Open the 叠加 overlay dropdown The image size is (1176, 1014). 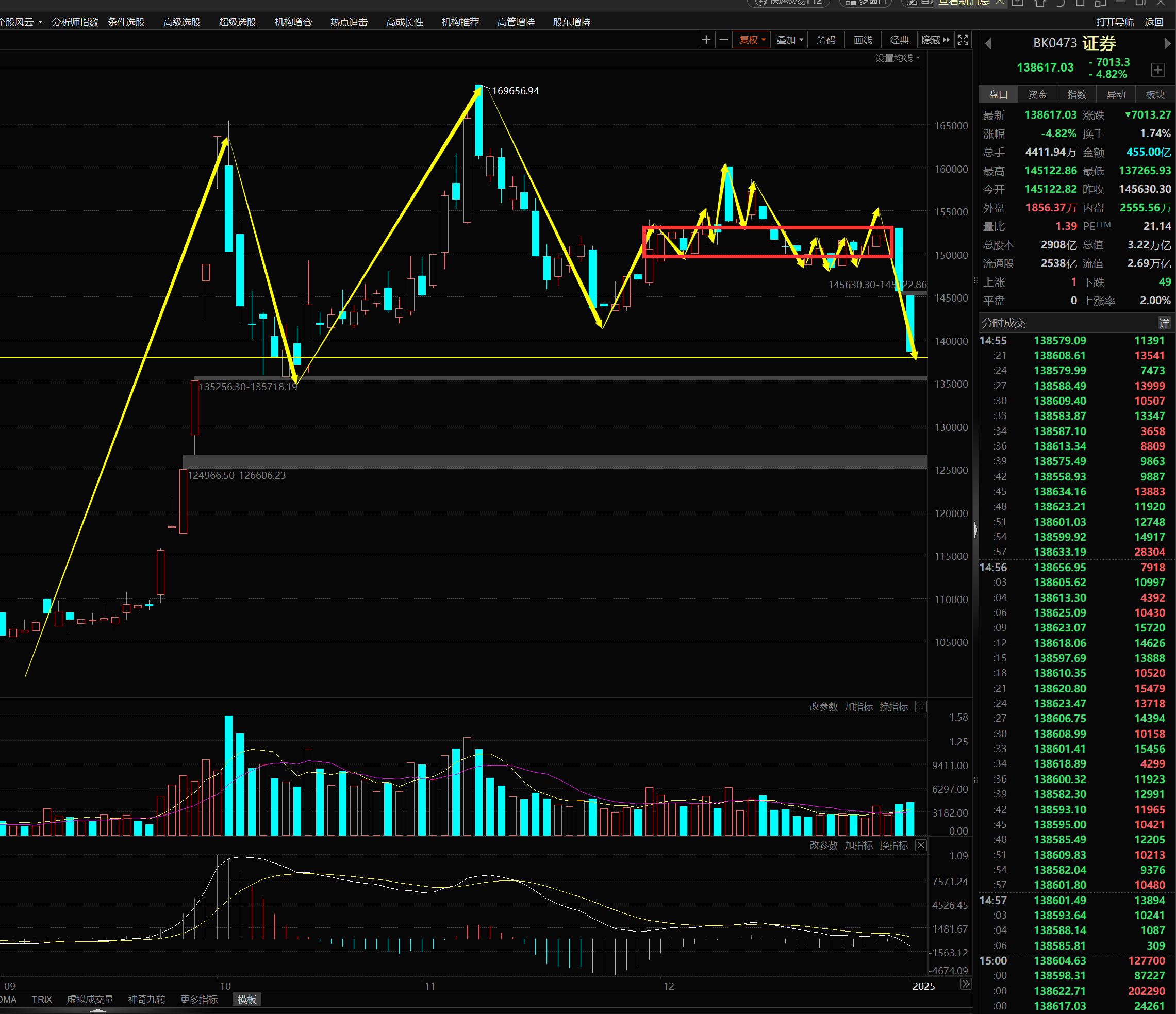(789, 40)
